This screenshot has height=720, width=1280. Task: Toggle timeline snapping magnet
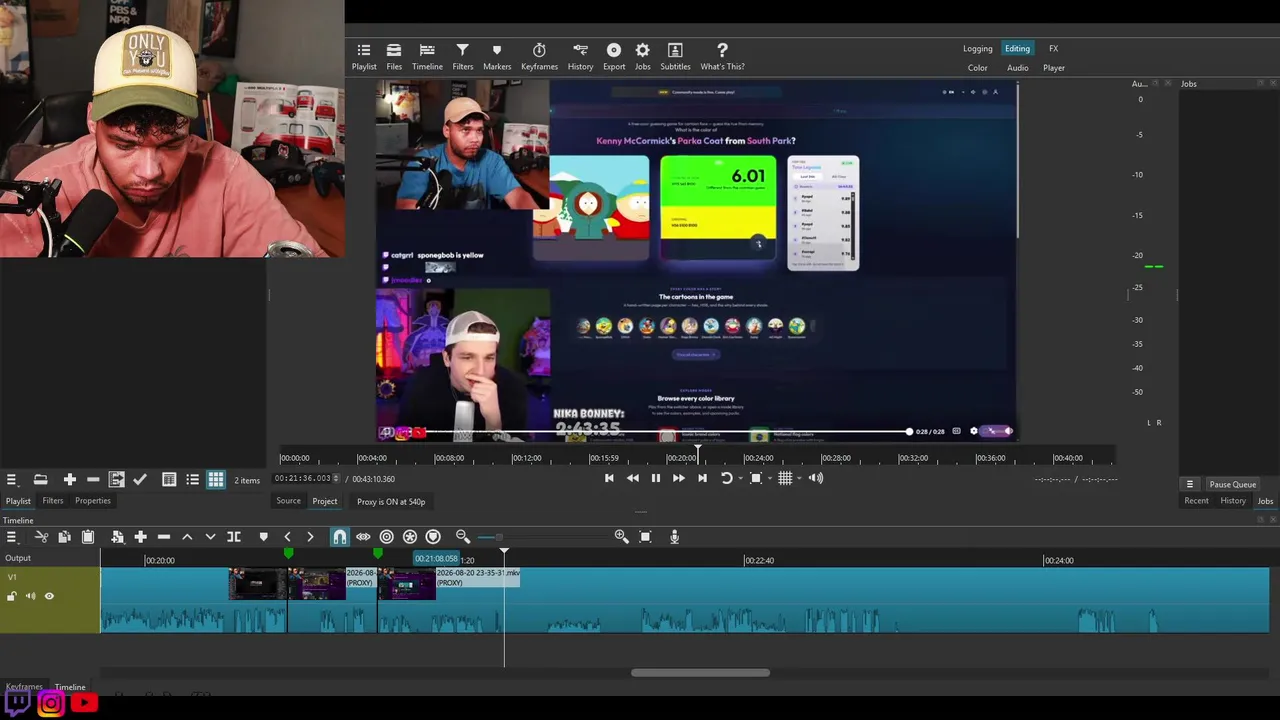point(340,537)
